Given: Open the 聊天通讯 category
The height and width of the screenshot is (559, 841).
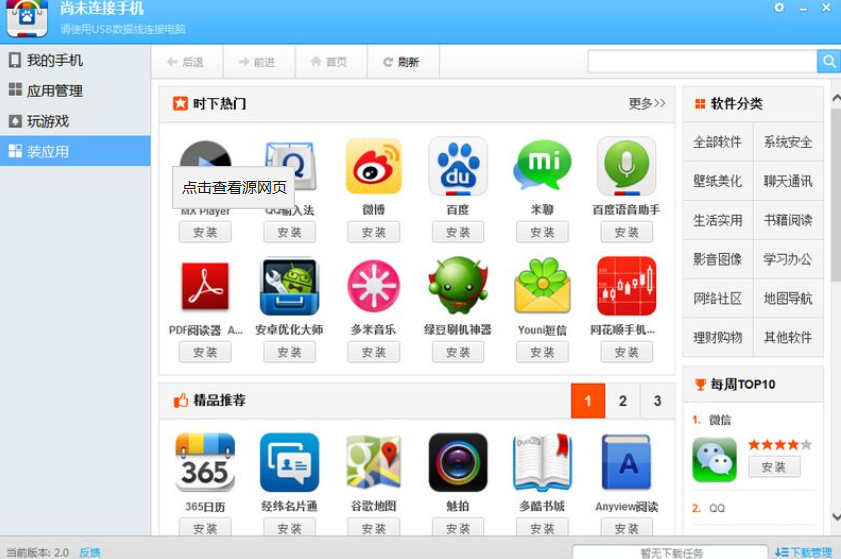Looking at the screenshot, I should click(x=788, y=181).
